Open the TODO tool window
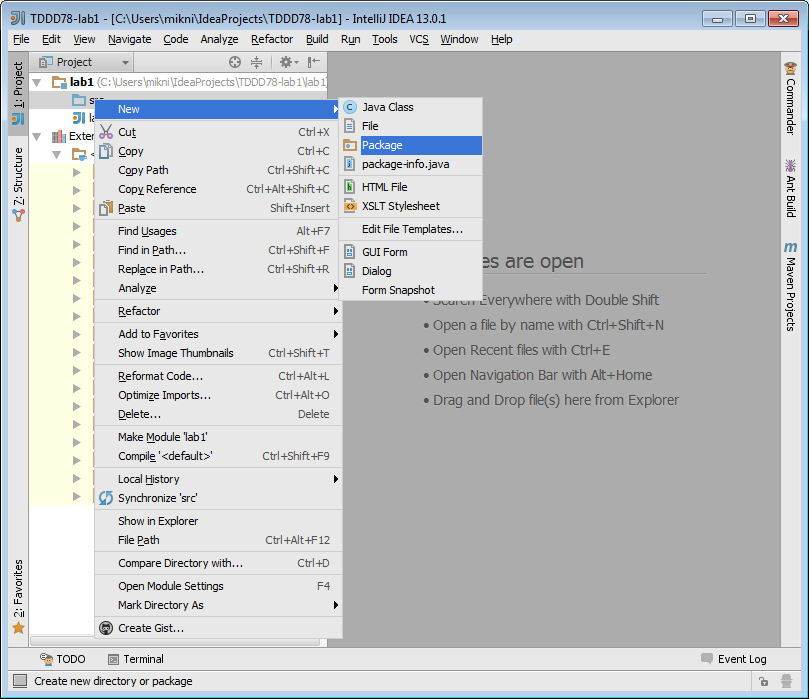 [63, 659]
